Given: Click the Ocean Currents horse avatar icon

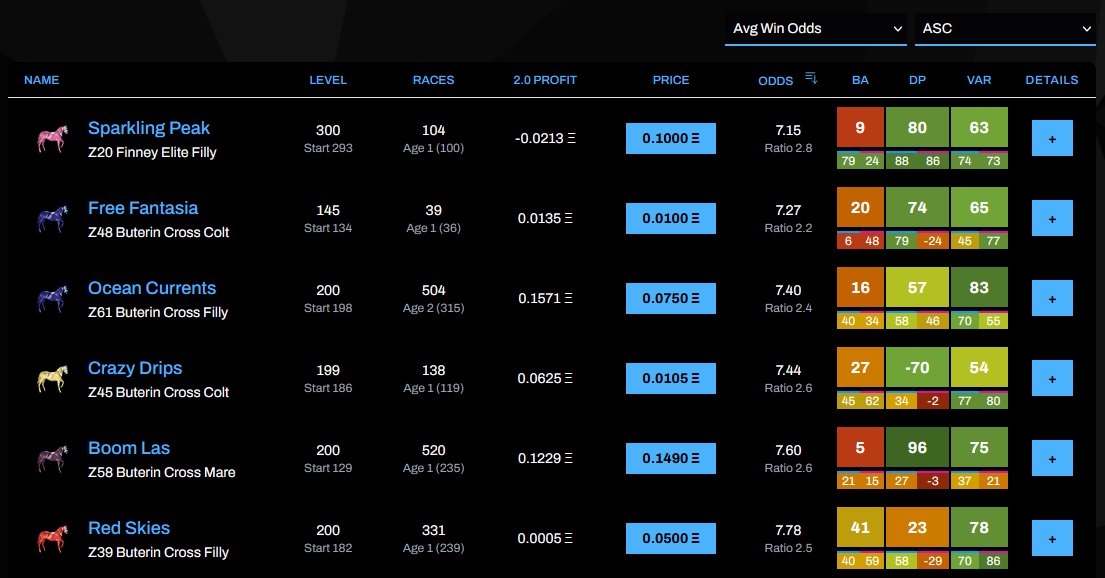Looking at the screenshot, I should [x=51, y=298].
